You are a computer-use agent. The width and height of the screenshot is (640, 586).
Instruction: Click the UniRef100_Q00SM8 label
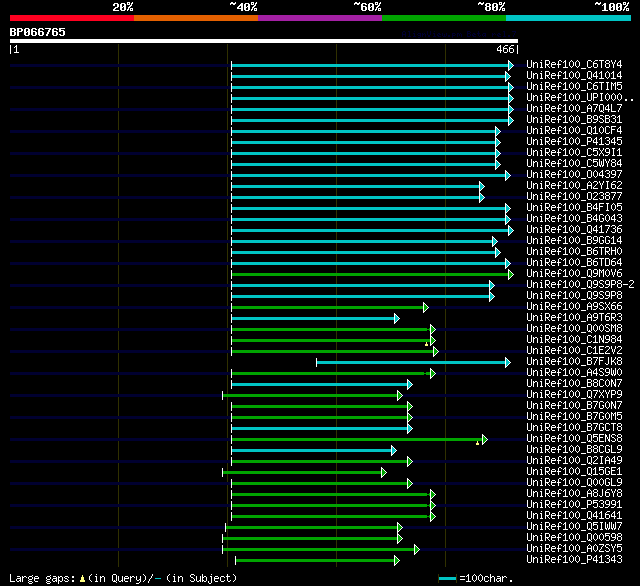[x=574, y=329]
